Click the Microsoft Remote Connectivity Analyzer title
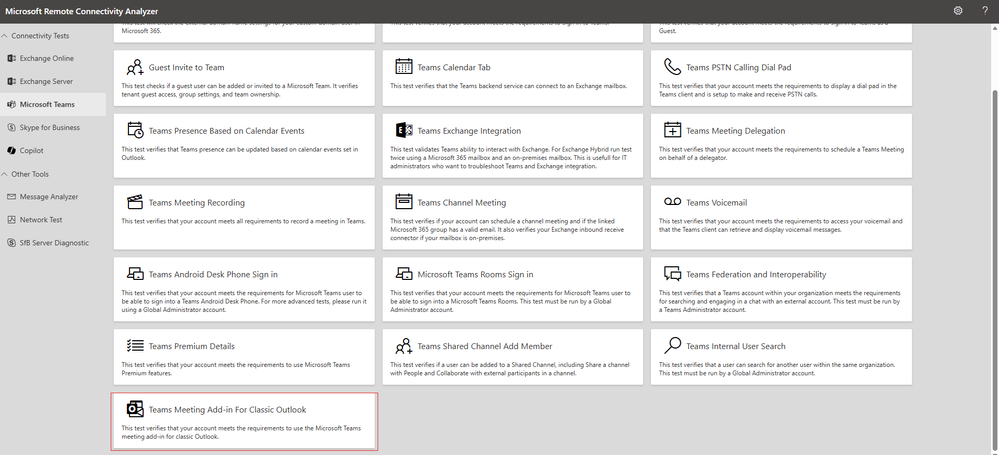 (x=82, y=11)
